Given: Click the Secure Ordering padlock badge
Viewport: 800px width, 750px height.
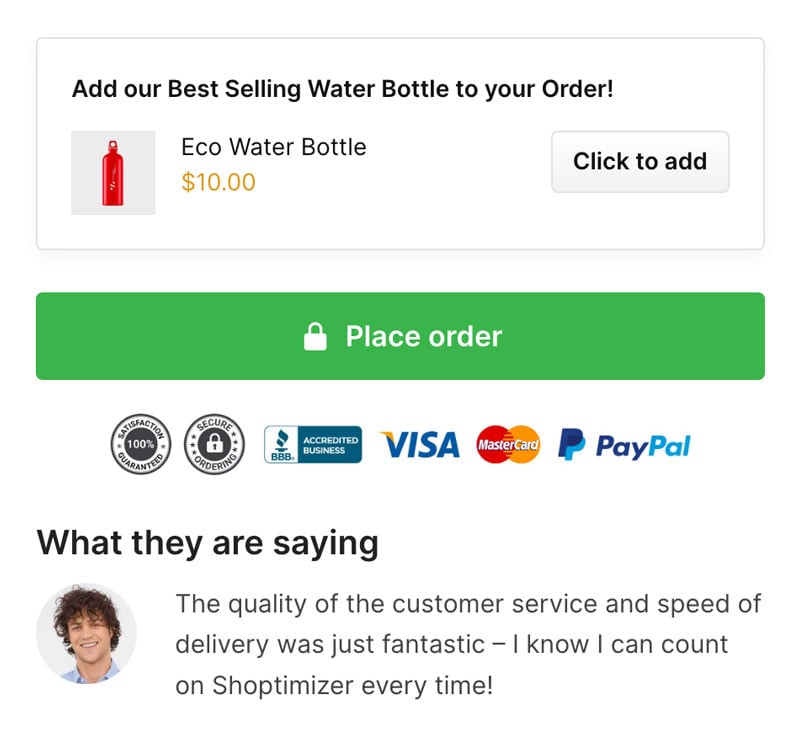Looking at the screenshot, I should pyautogui.click(x=214, y=444).
